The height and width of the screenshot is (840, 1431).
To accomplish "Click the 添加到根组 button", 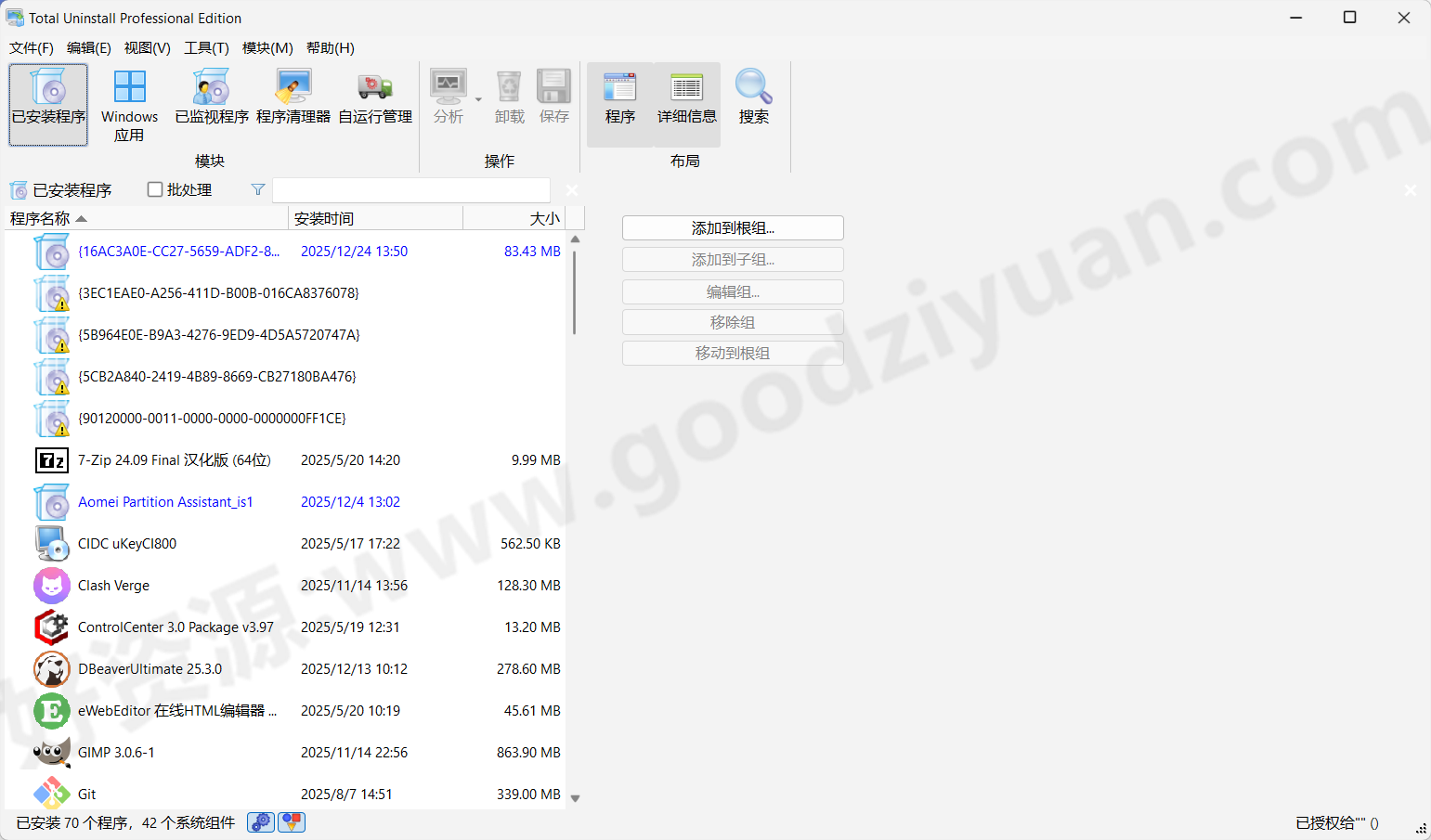I will click(733, 227).
